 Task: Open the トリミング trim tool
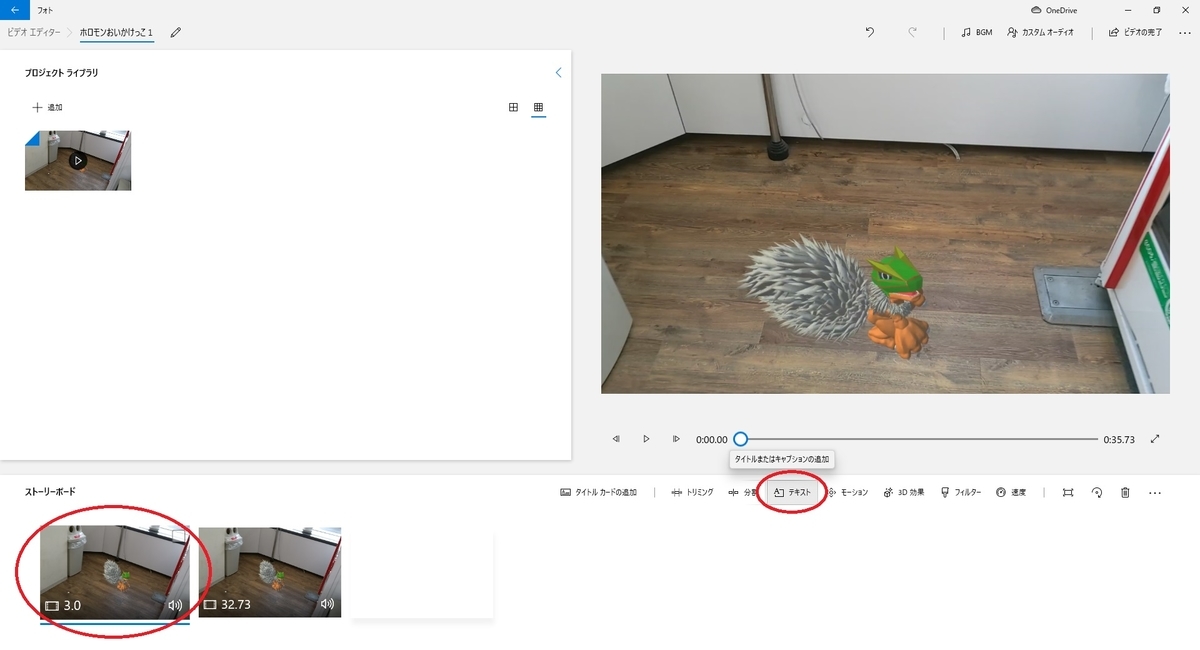pyautogui.click(x=692, y=493)
